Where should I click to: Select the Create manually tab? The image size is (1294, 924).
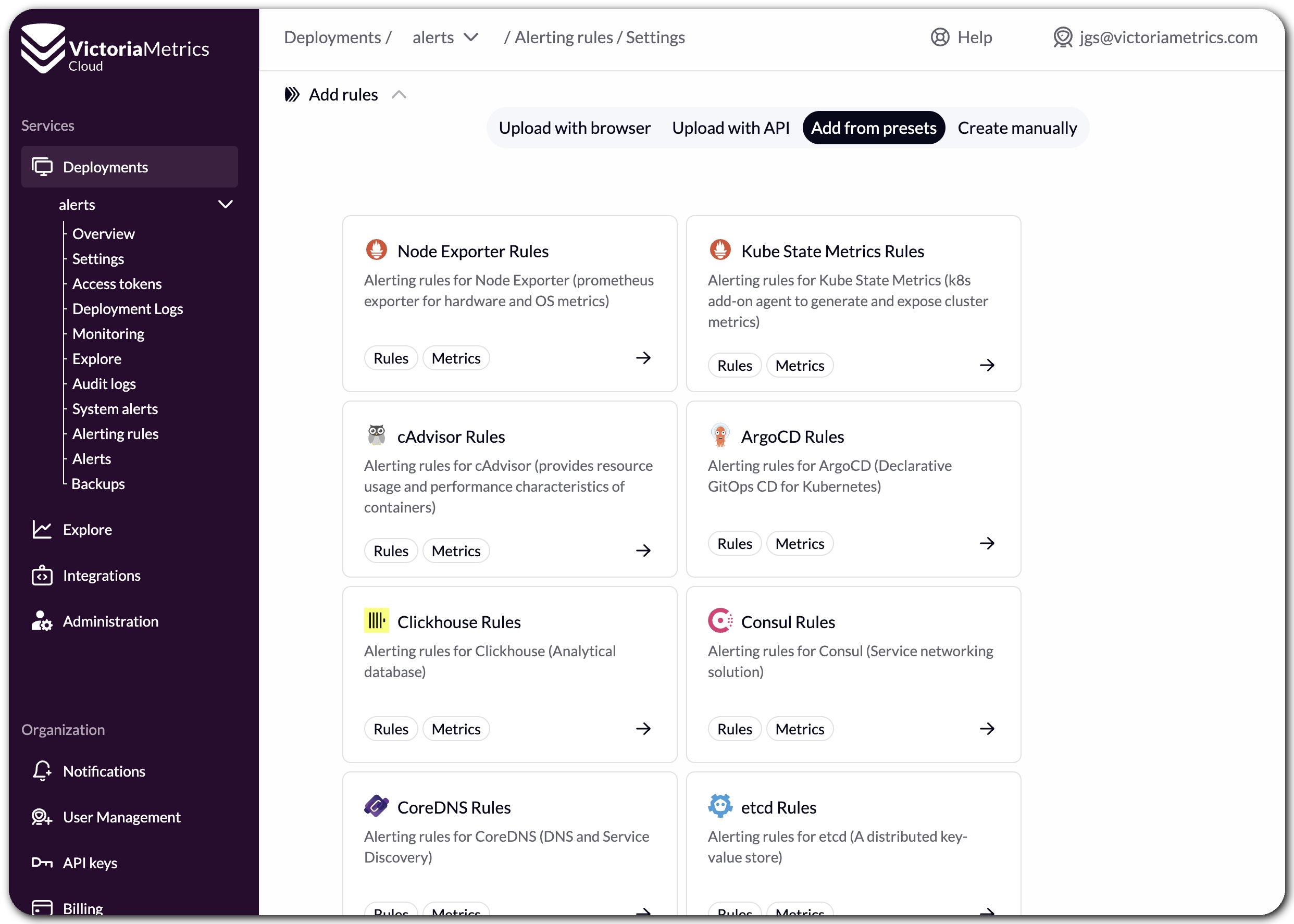[1017, 128]
